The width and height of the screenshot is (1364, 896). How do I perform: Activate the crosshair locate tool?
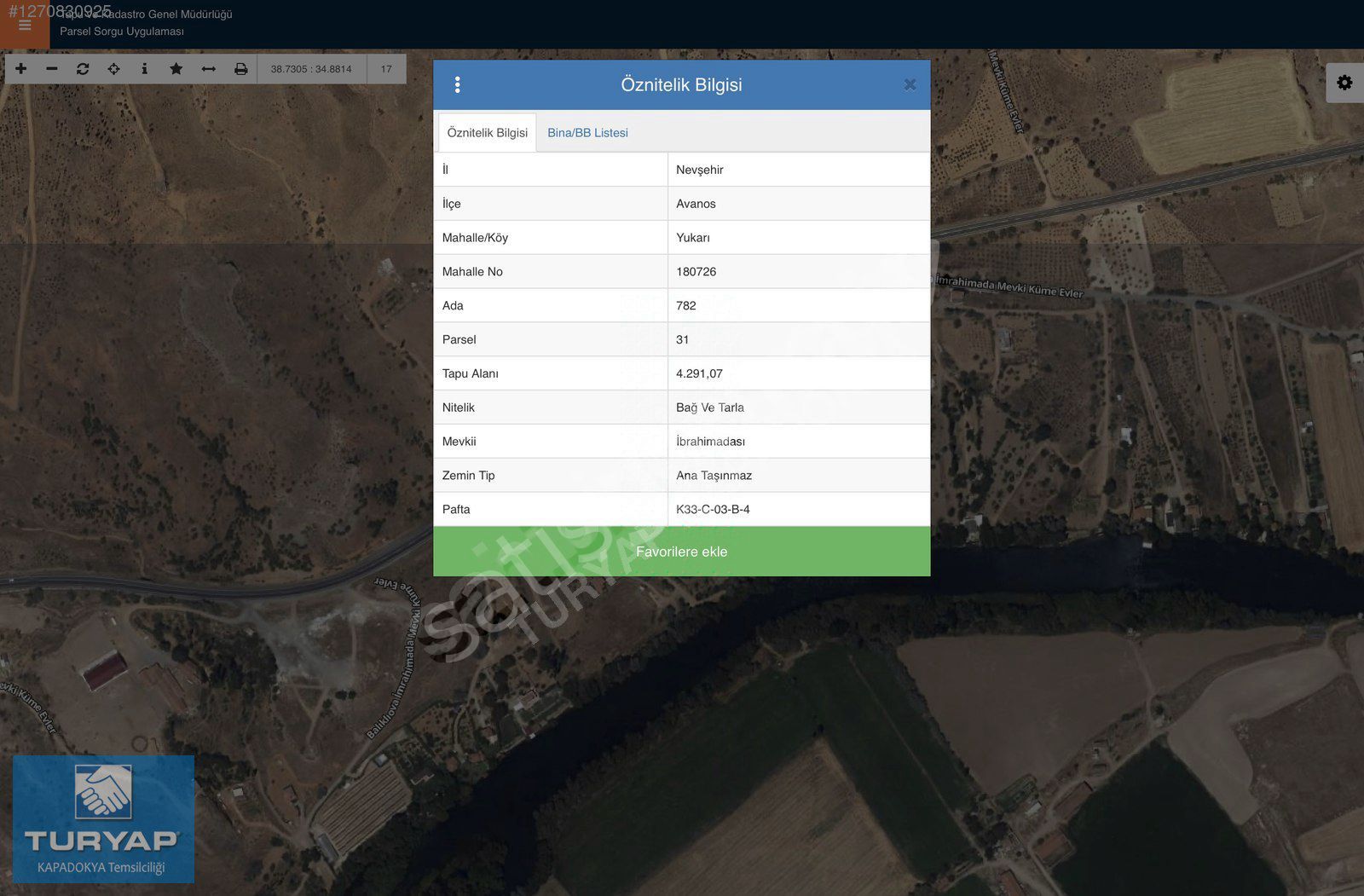point(113,69)
